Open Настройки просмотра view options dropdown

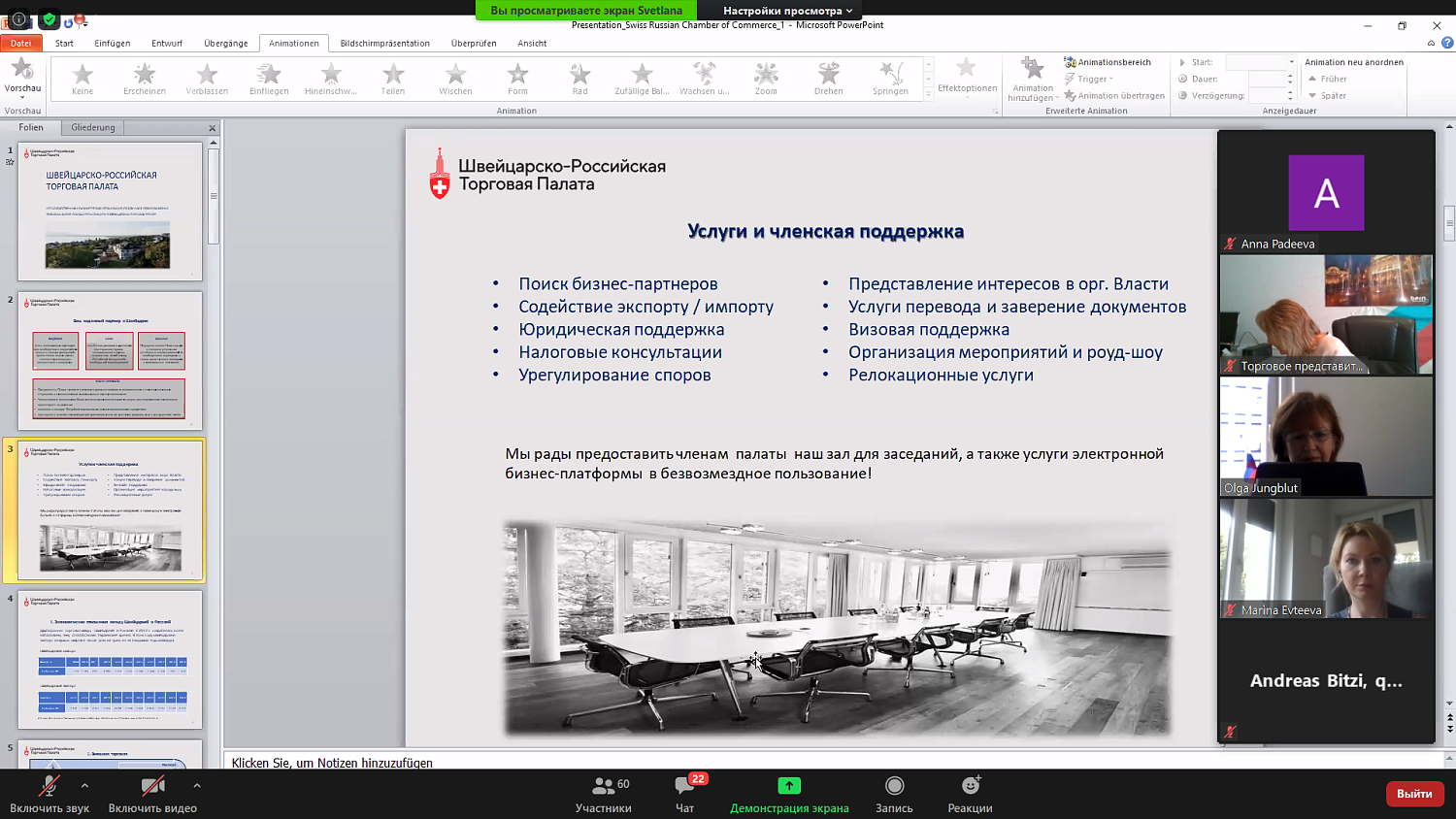(787, 11)
